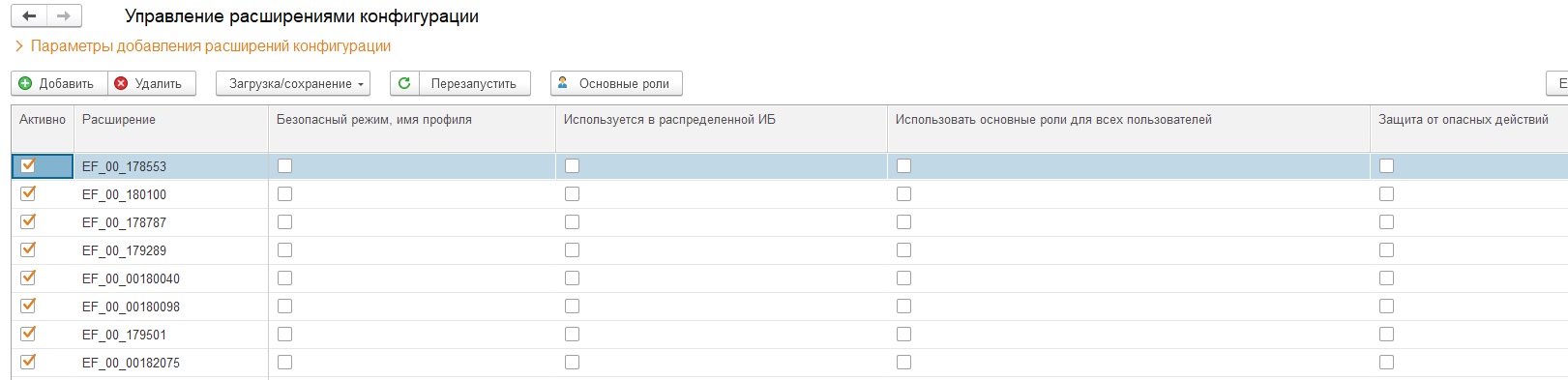
Task: Select the EF_00_00182075 extension row
Action: point(789,363)
